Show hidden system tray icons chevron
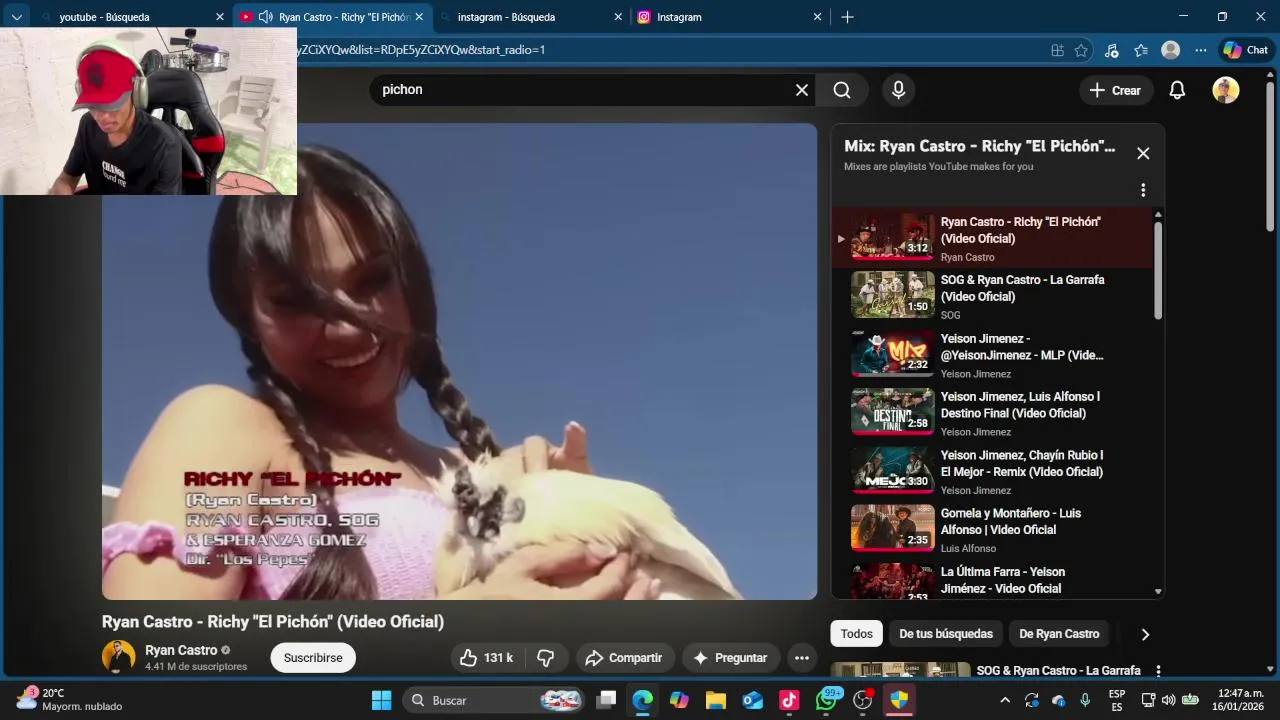The image size is (1280, 720). 1005,700
